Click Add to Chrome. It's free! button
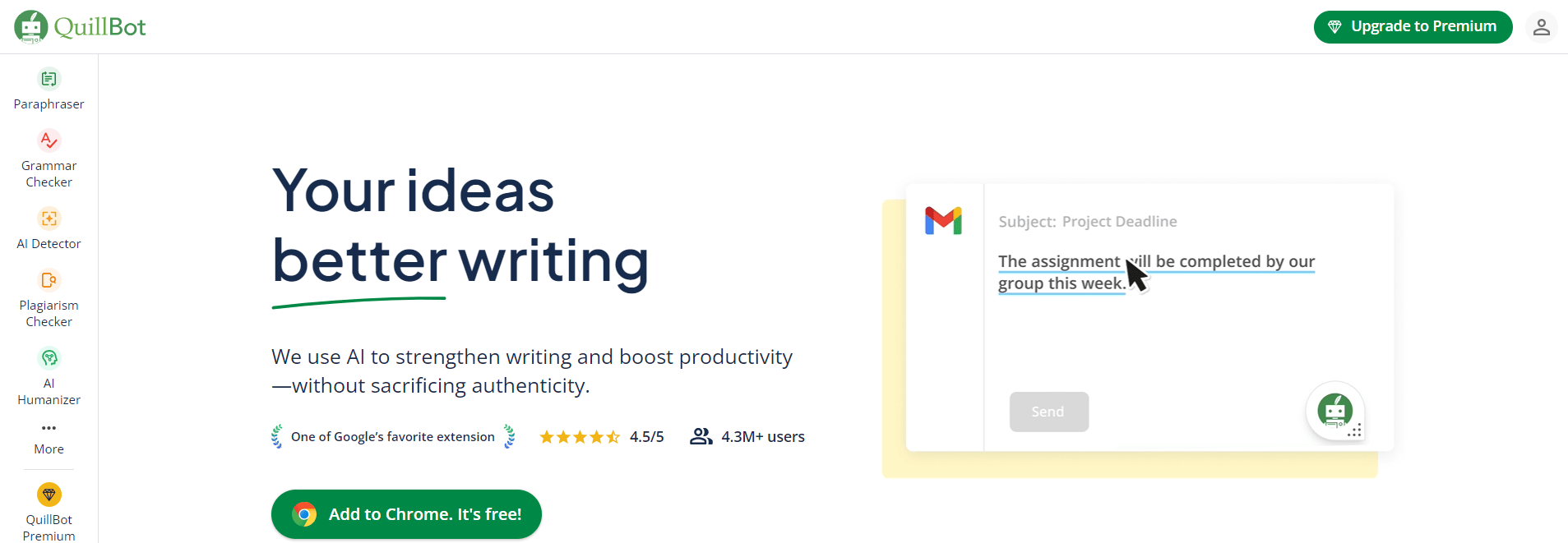The image size is (1568, 543). click(406, 514)
